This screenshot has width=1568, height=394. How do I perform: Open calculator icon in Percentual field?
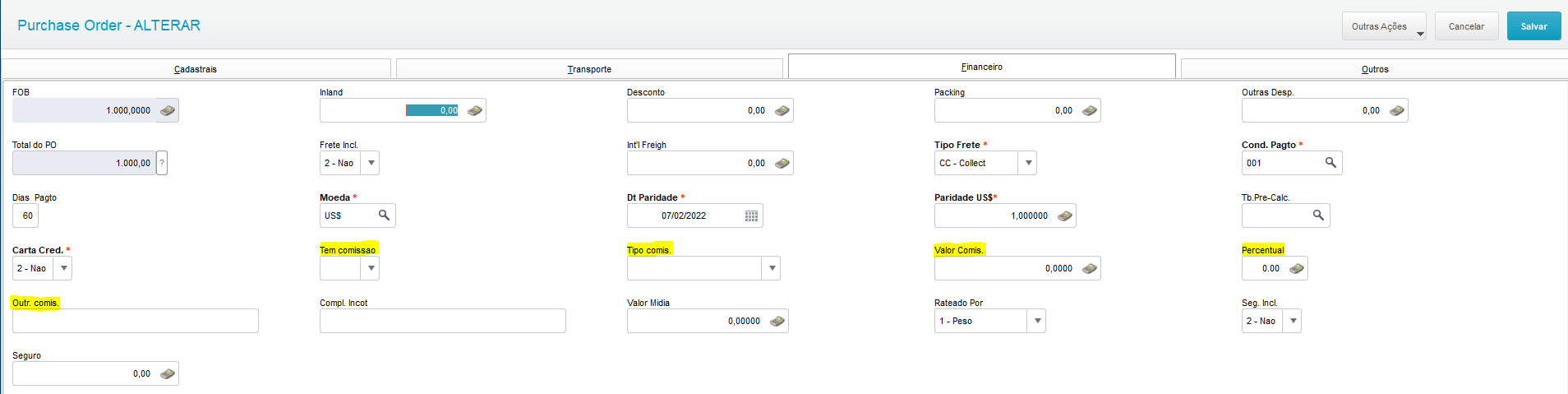[1297, 268]
